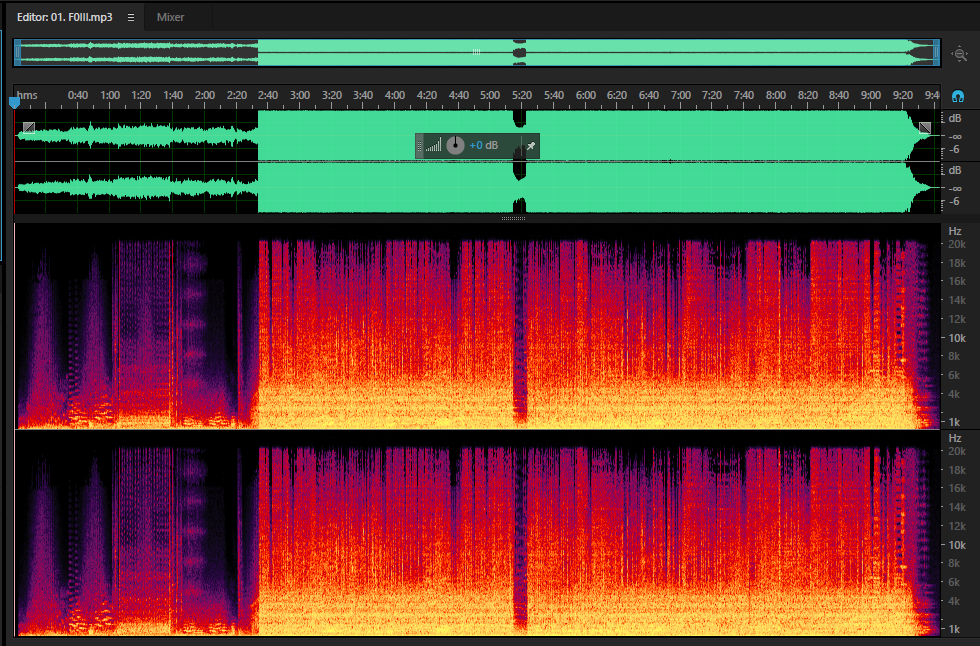Click 2:40 on the time ruler
This screenshot has height=646, width=980.
click(268, 95)
